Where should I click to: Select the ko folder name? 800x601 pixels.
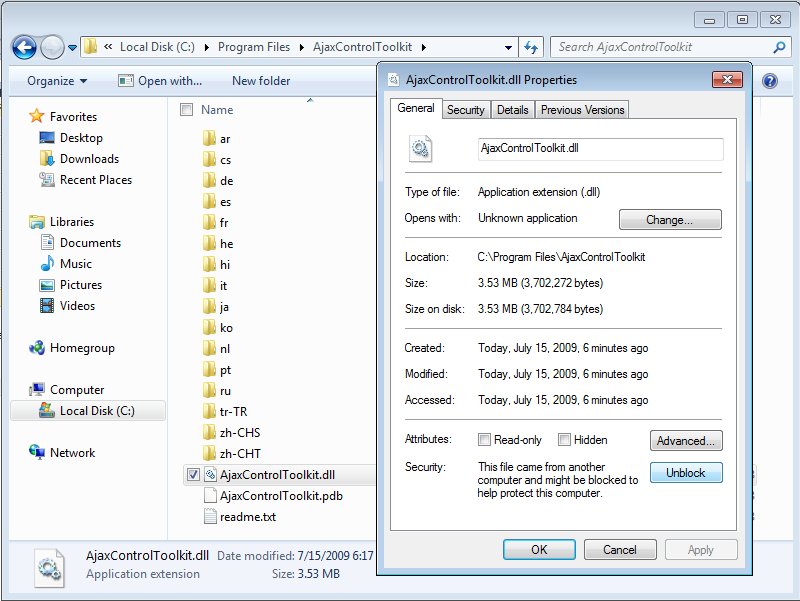click(x=226, y=328)
